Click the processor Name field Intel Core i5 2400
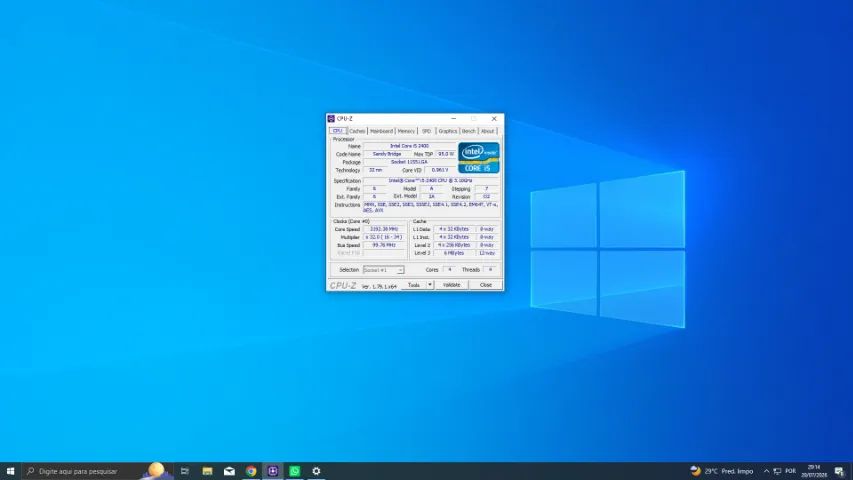 tap(409, 146)
